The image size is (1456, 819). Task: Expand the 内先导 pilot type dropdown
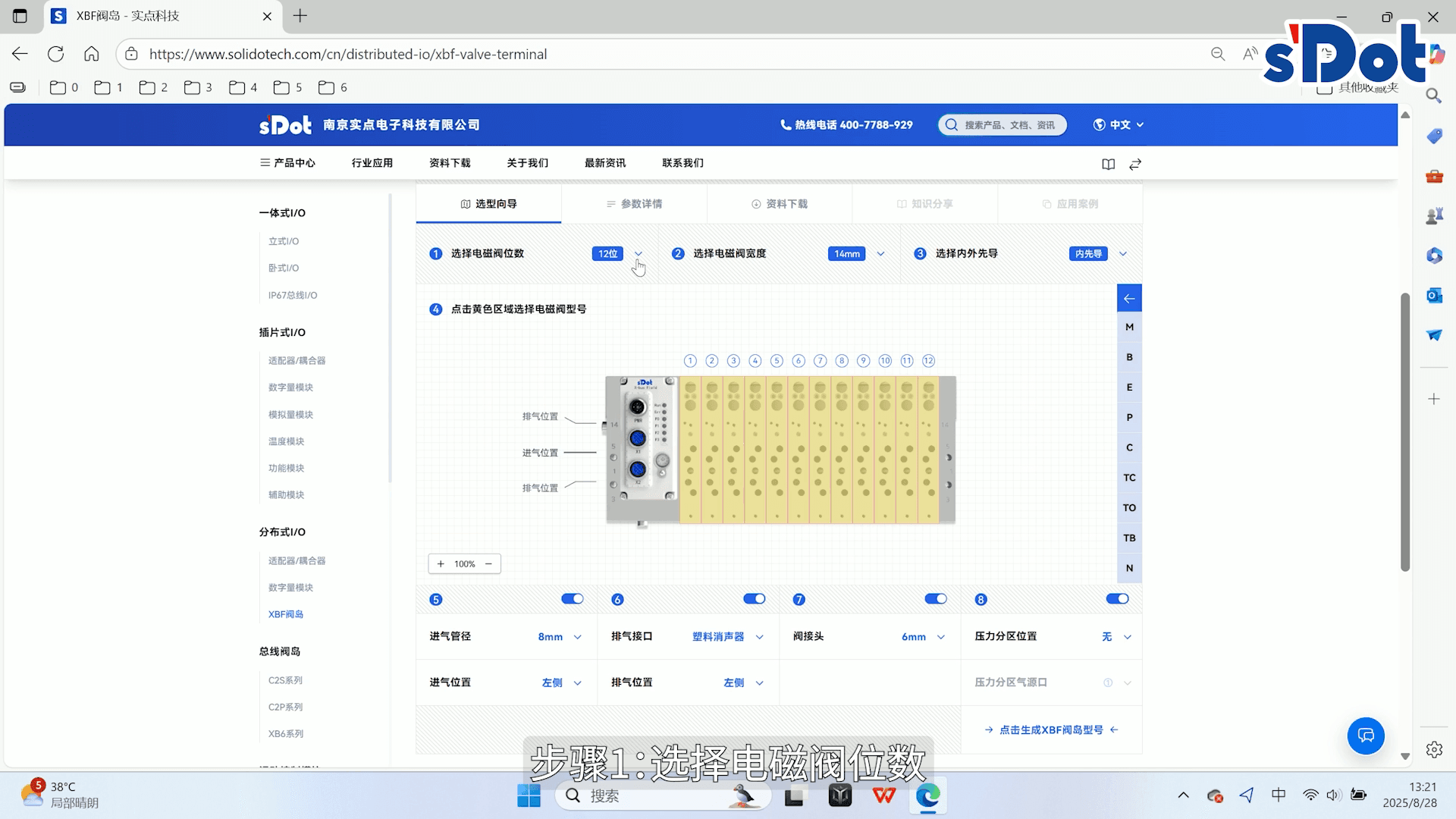coord(1123,254)
